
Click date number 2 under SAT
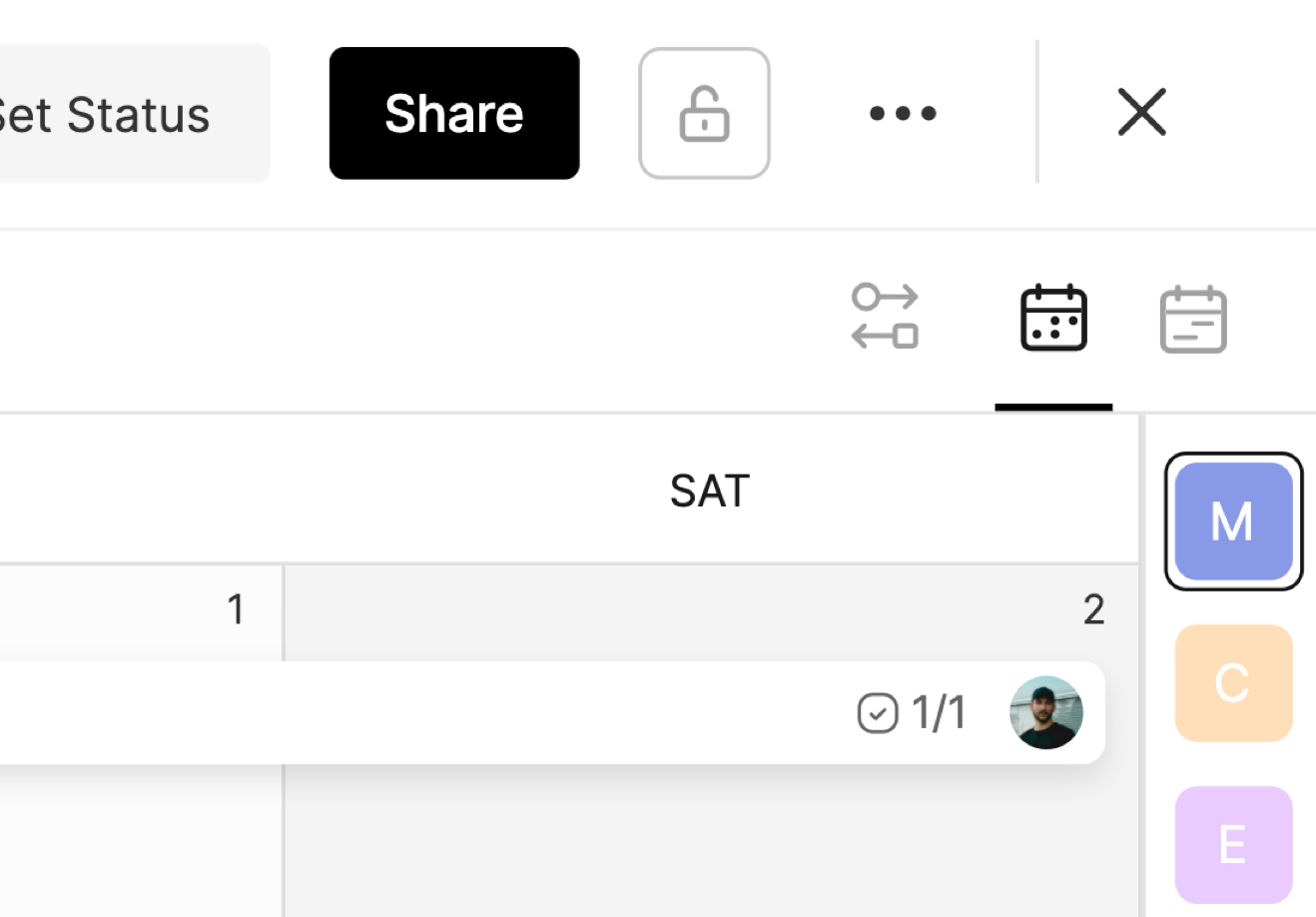click(1093, 609)
